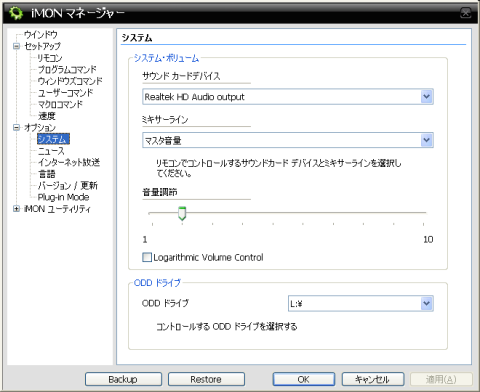
Task: Select ウィンドウズコマンド tree item
Action: pos(70,81)
